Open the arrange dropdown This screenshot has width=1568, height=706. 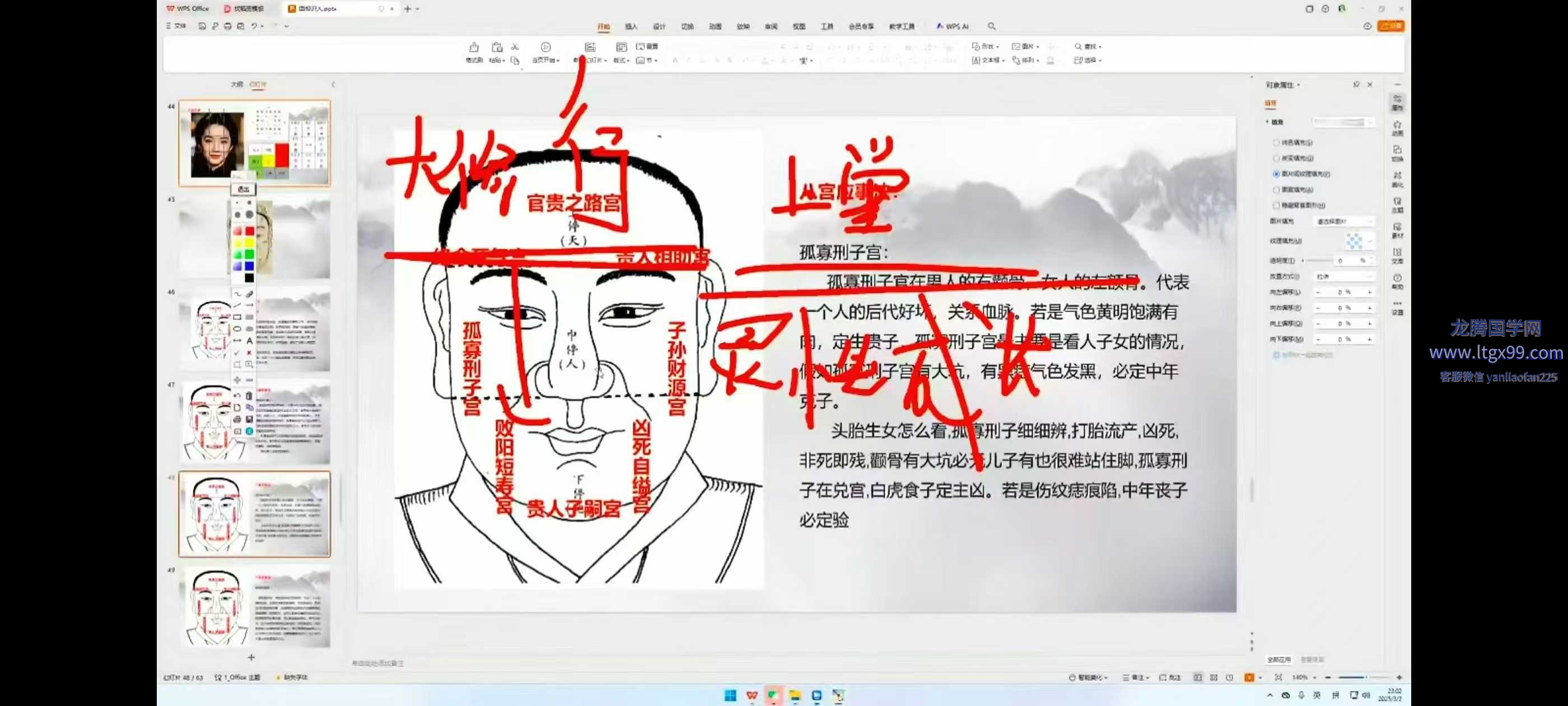point(1026,61)
